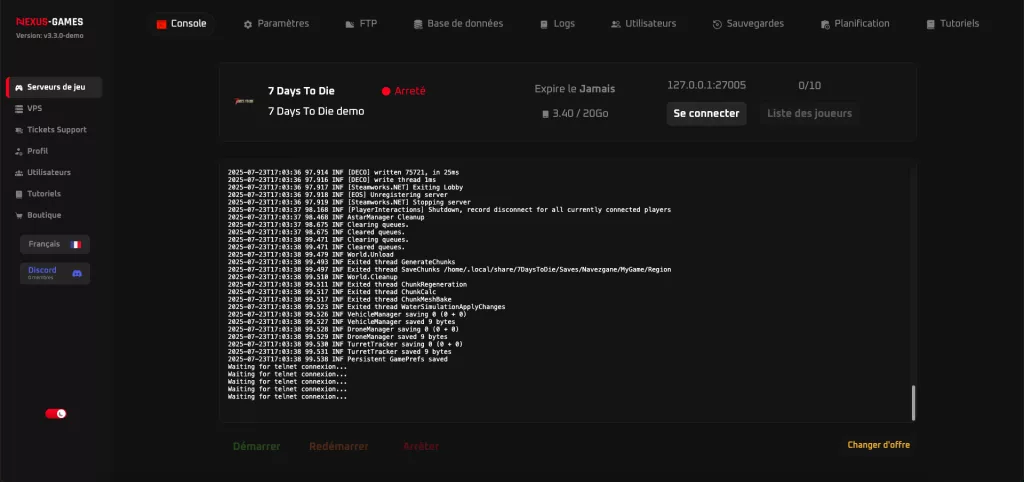The height and width of the screenshot is (482, 1024).
Task: Click the Se connecter button
Action: (x=707, y=114)
